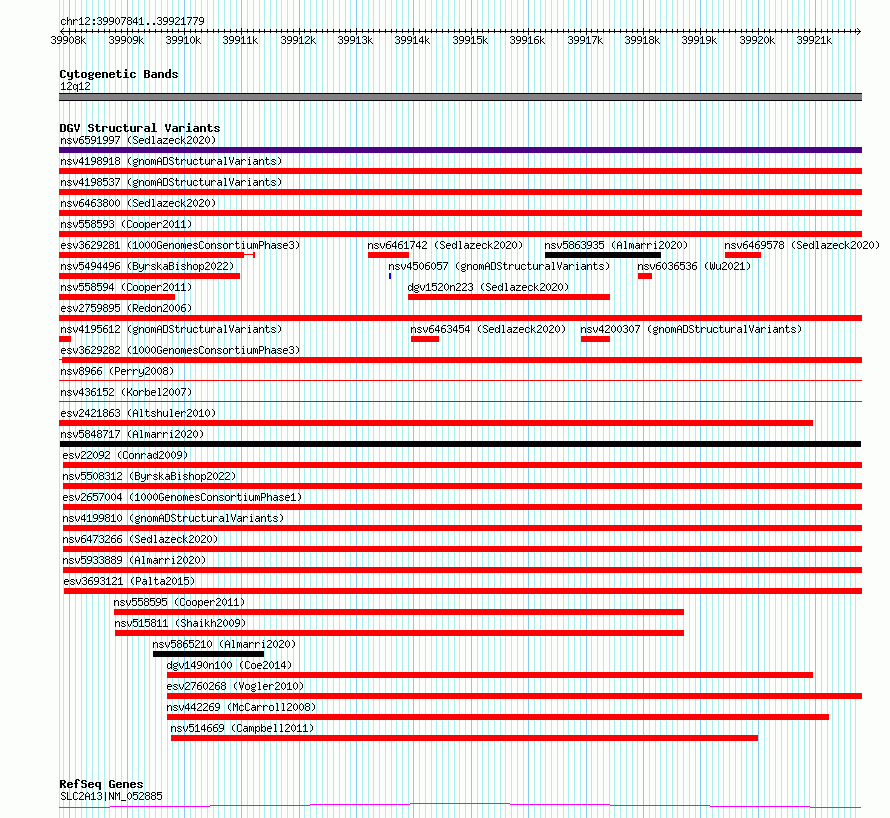Click nsv4506057 (gnomADStructuralVariants) label
The height and width of the screenshot is (818, 890).
(499, 266)
